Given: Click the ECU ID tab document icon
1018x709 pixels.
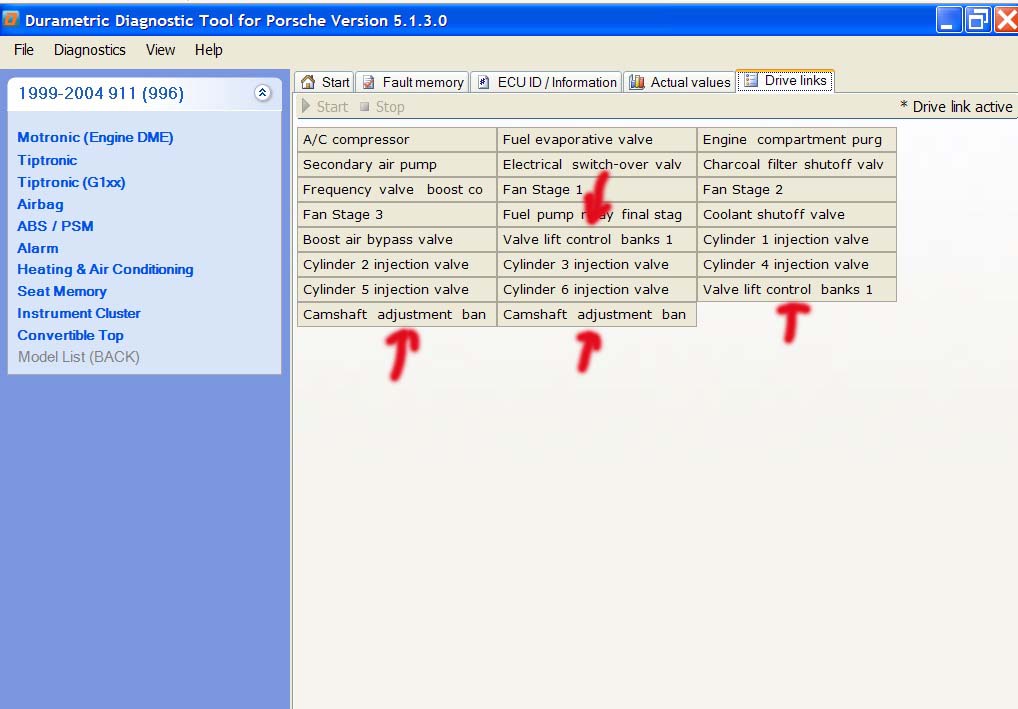Looking at the screenshot, I should 483,82.
